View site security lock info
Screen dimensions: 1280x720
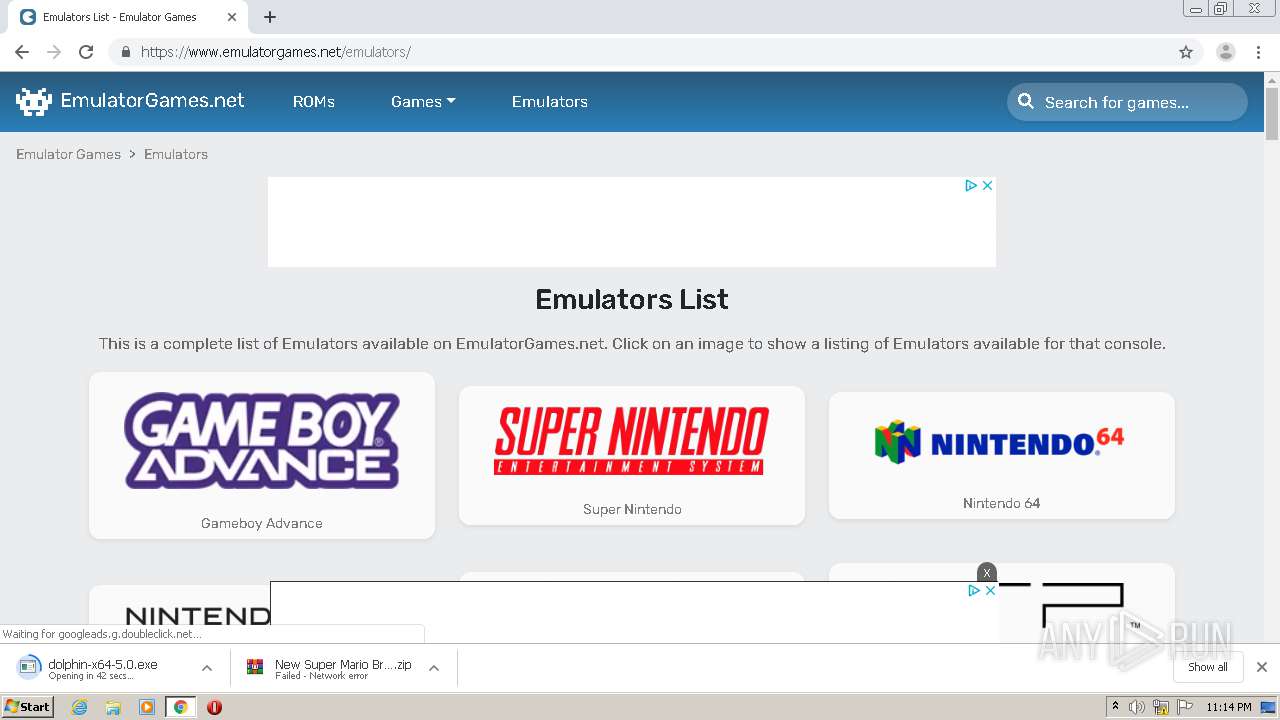[125, 52]
